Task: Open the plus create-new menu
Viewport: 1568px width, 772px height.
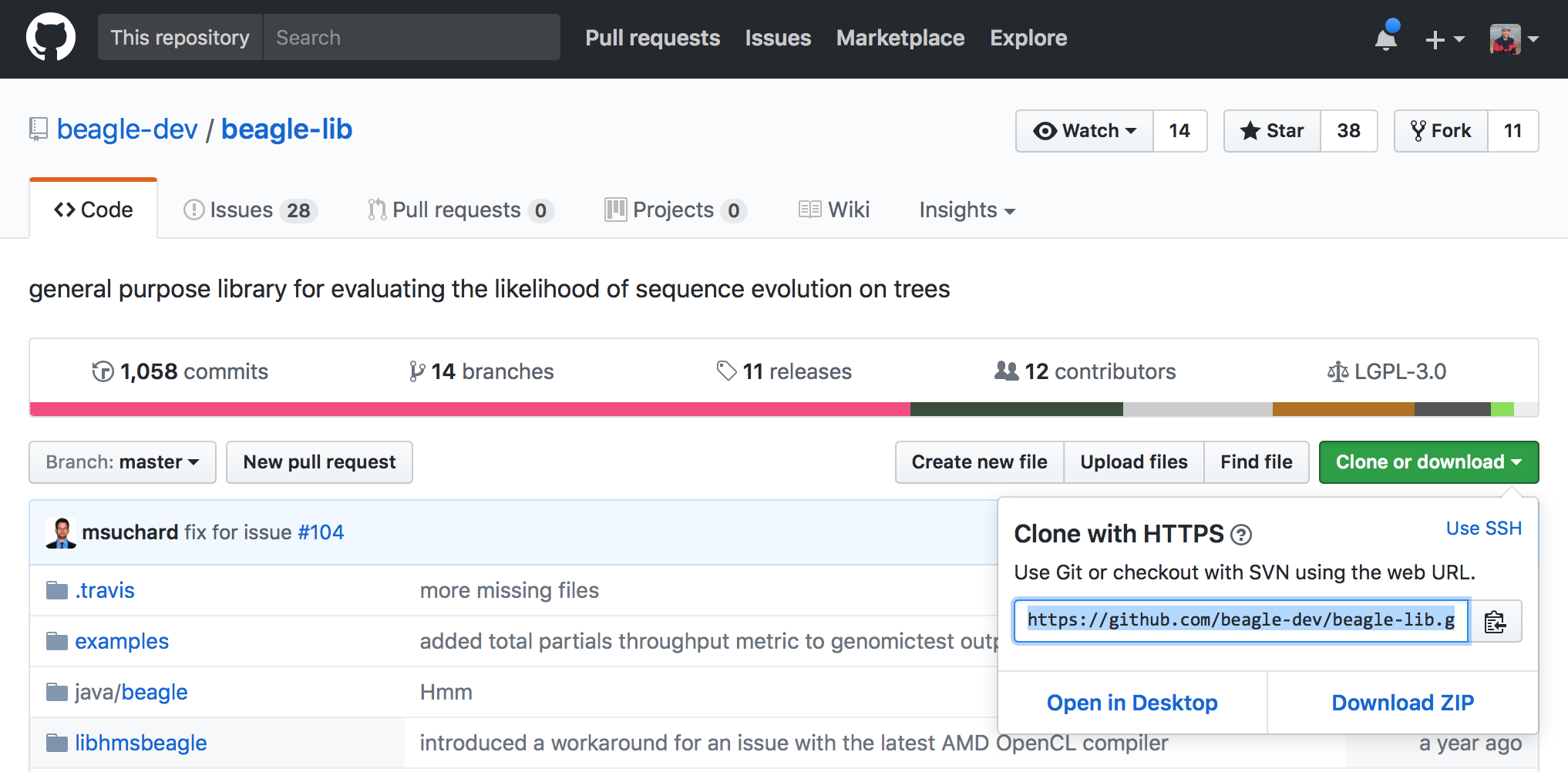Action: (1444, 39)
